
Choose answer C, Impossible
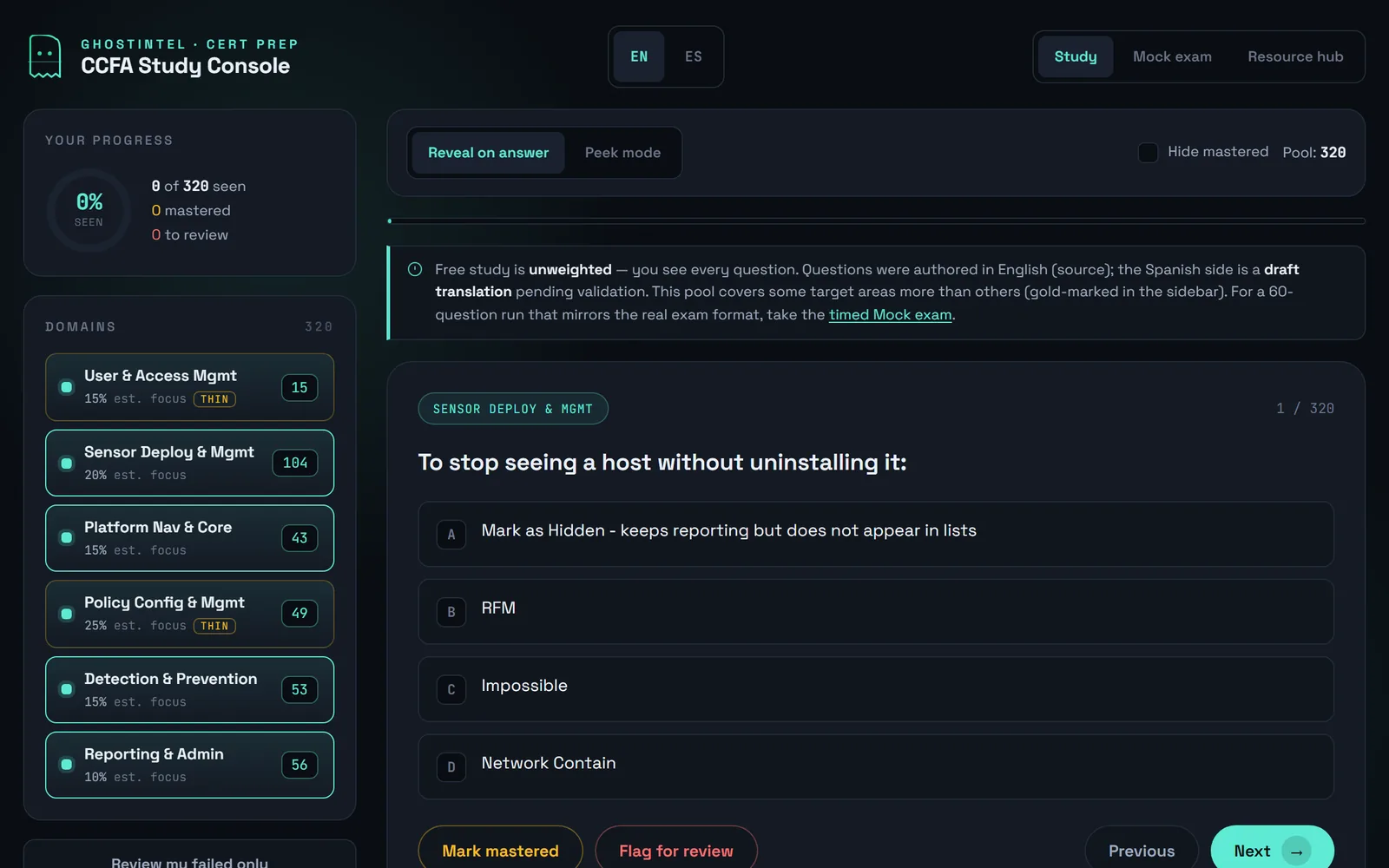(x=876, y=689)
